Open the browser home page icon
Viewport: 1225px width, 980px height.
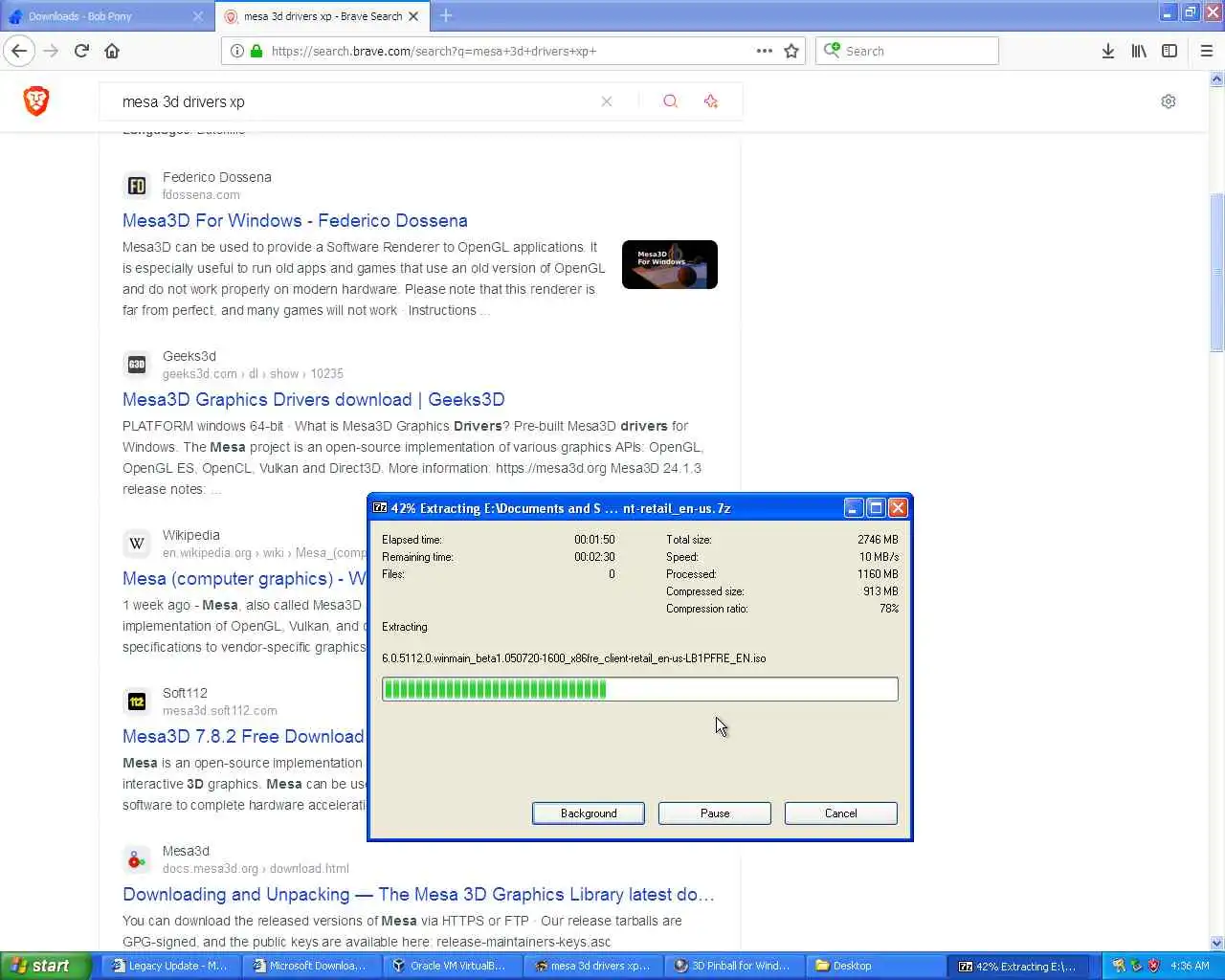click(112, 51)
